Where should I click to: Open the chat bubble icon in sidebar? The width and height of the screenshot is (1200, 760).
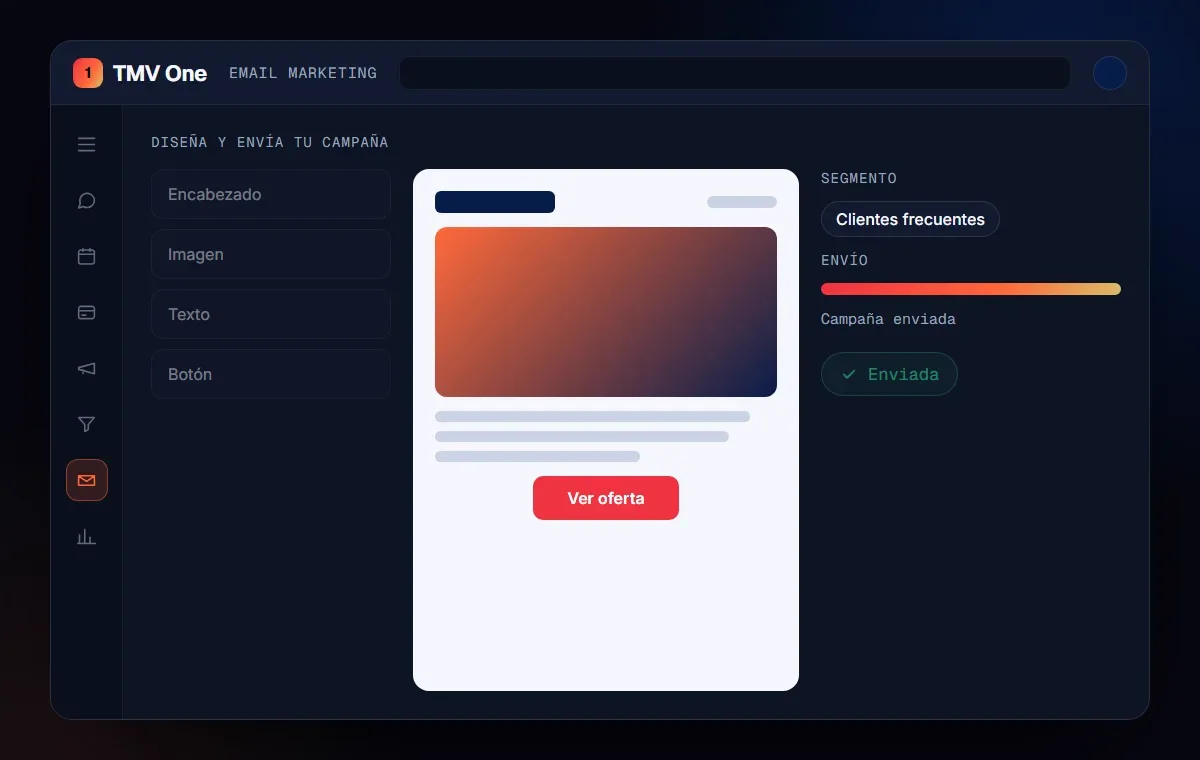click(87, 201)
